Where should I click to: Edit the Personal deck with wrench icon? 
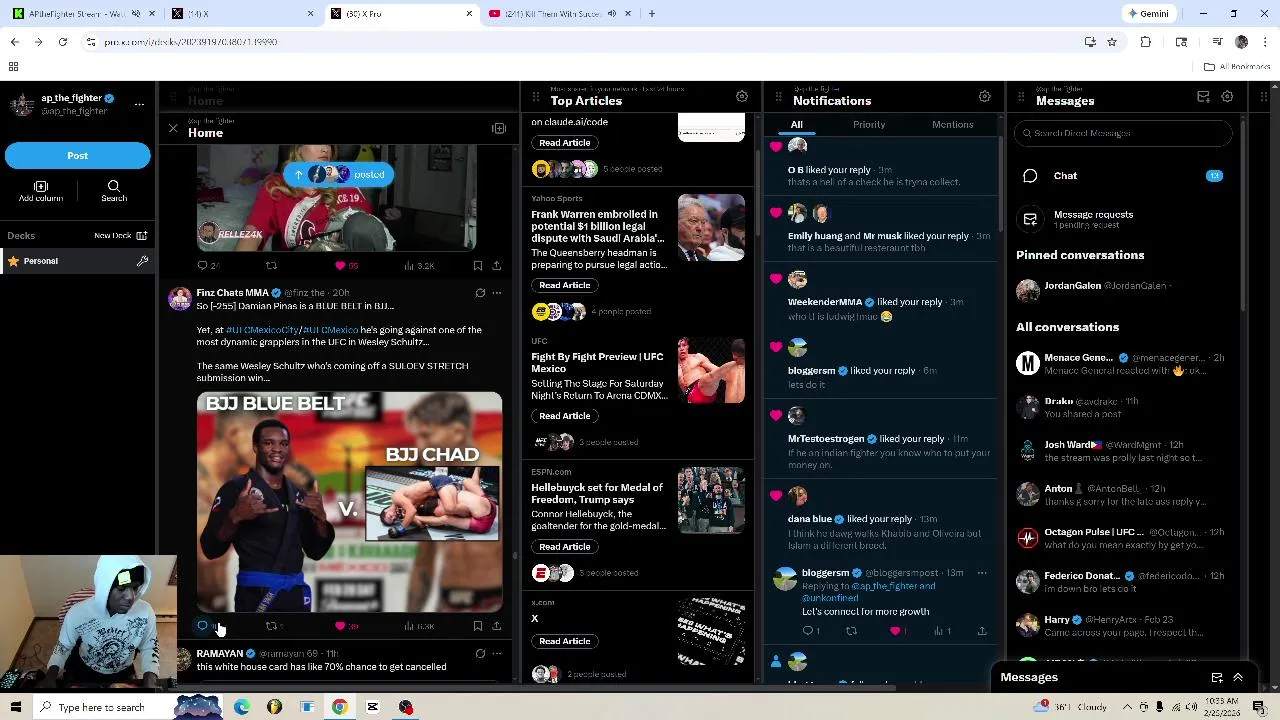tap(142, 261)
